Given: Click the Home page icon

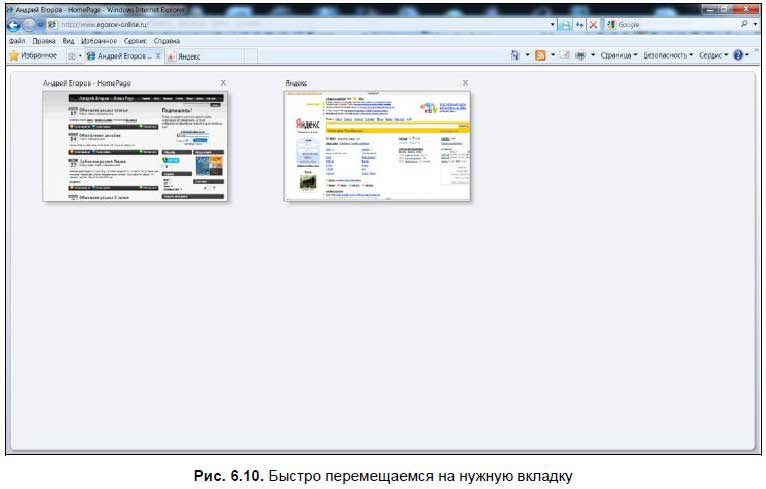Looking at the screenshot, I should pos(515,56).
